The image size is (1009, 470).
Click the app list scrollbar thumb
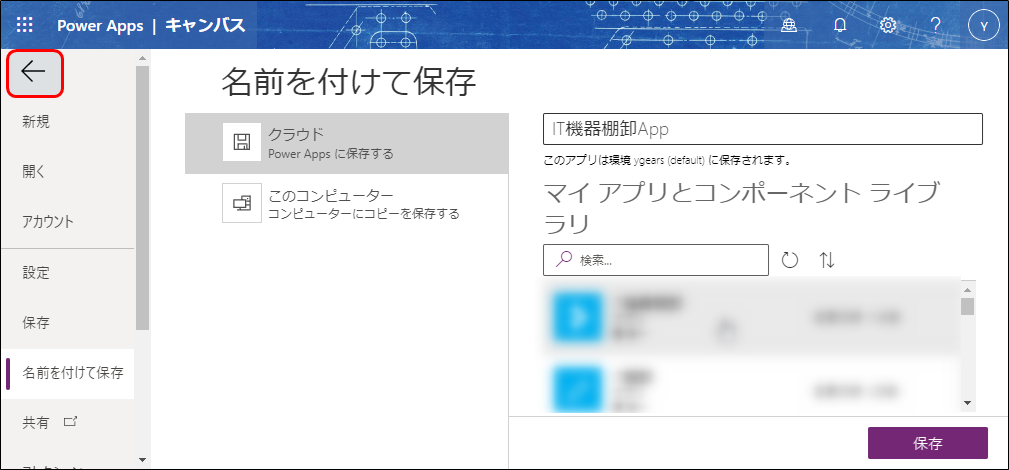click(968, 306)
